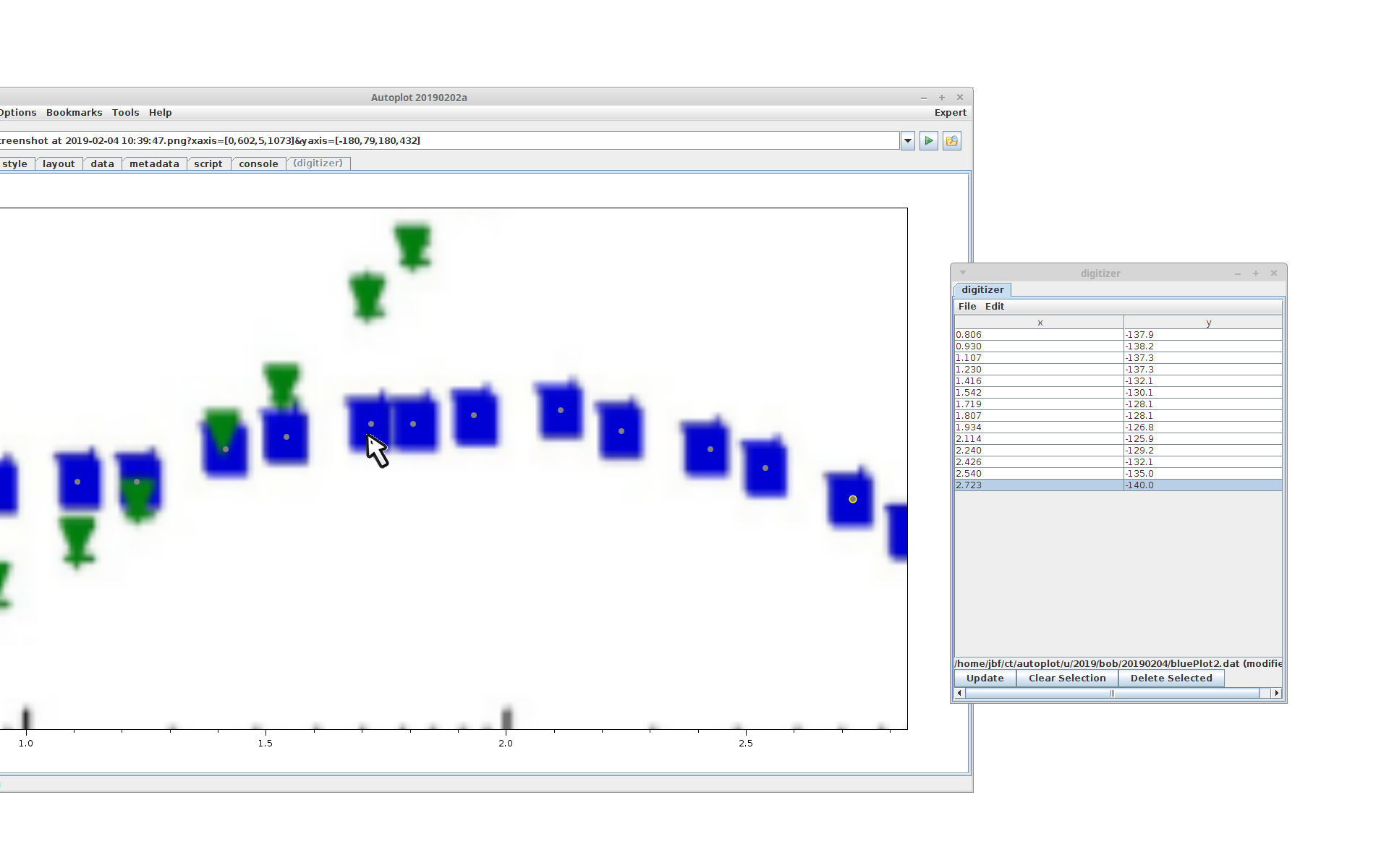Open the Tools menu
The width and height of the screenshot is (1389, 868).
pyautogui.click(x=125, y=113)
